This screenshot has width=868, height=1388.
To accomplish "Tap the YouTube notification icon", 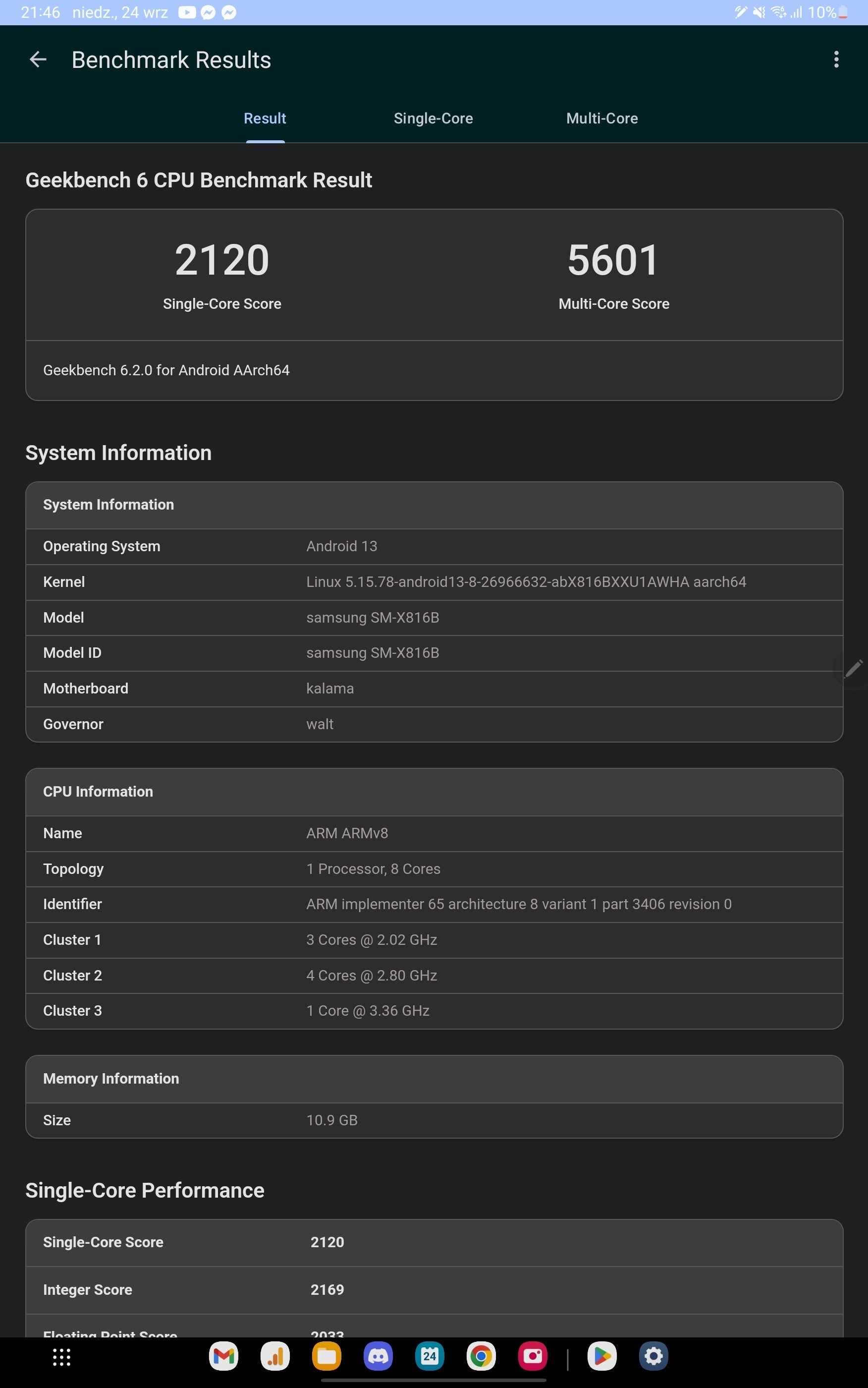I will (x=187, y=12).
